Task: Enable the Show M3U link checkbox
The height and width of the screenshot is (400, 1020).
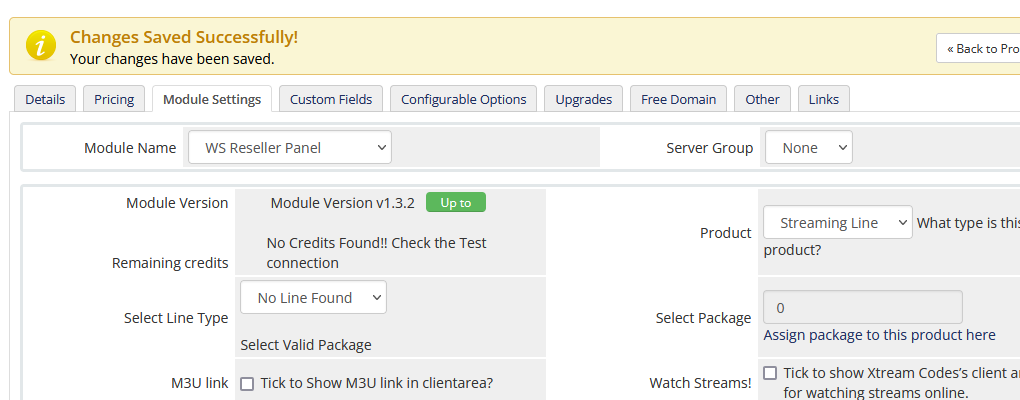Action: coord(247,384)
